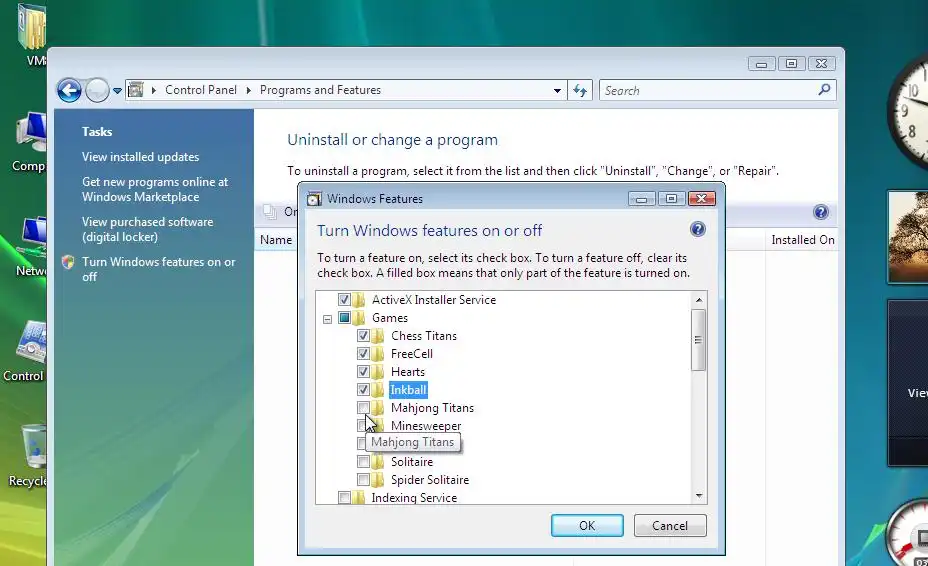This screenshot has width=928, height=566.
Task: Click the FreeCell folder icon
Action: 378,353
